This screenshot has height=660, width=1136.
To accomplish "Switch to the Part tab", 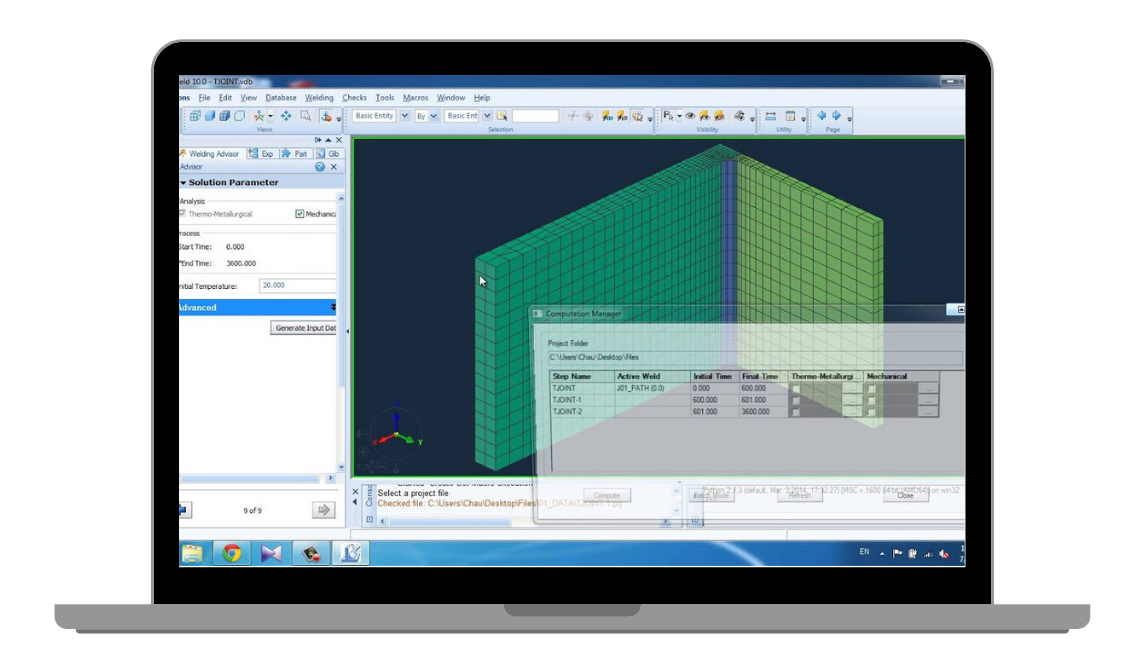I will (x=295, y=154).
